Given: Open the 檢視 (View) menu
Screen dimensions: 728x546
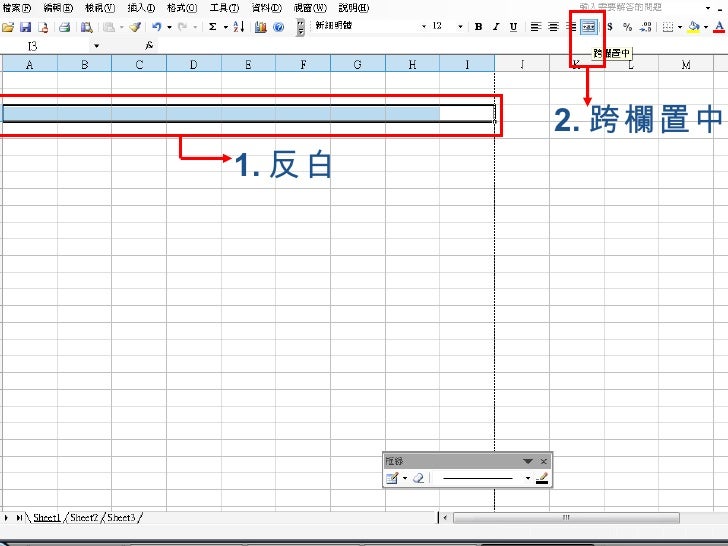Looking at the screenshot, I should [100, 8].
